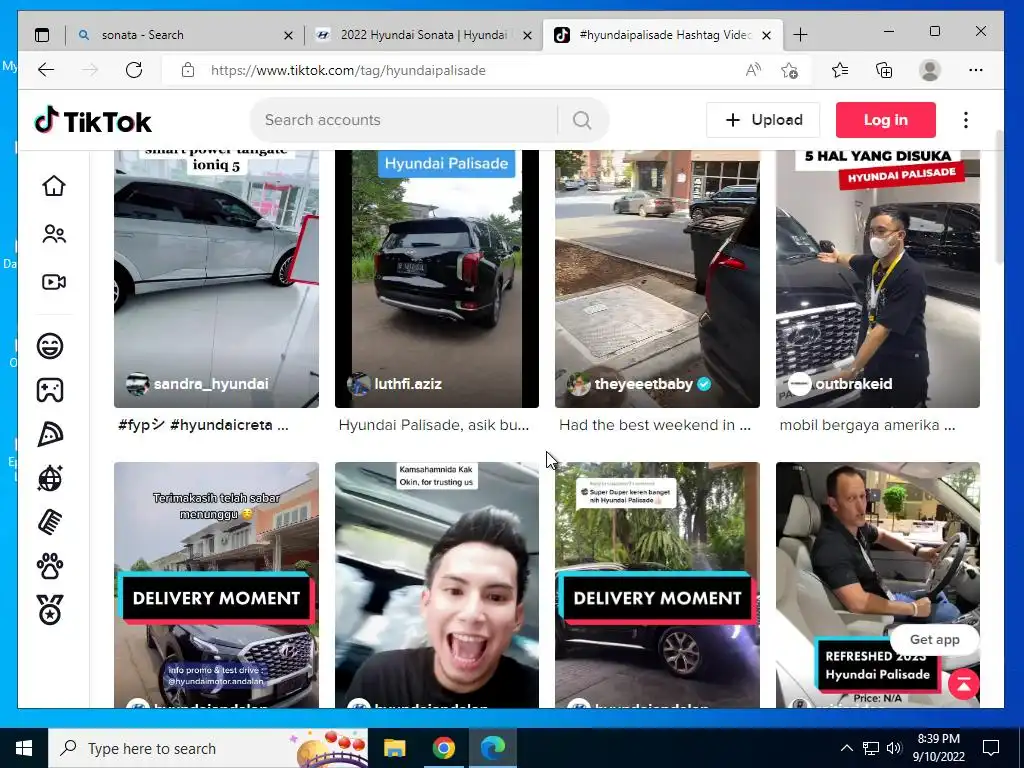The height and width of the screenshot is (768, 1024).
Task: Click the Upload button
Action: (763, 120)
